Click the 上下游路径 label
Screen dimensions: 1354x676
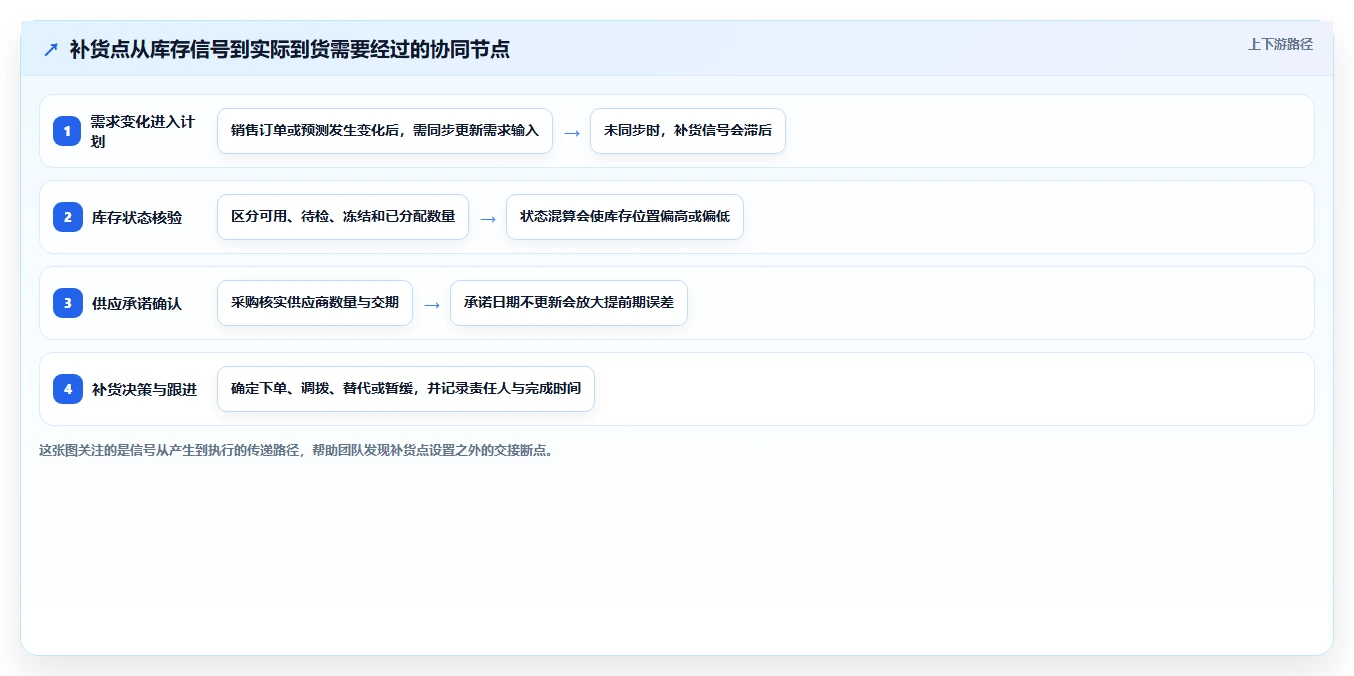[1280, 44]
